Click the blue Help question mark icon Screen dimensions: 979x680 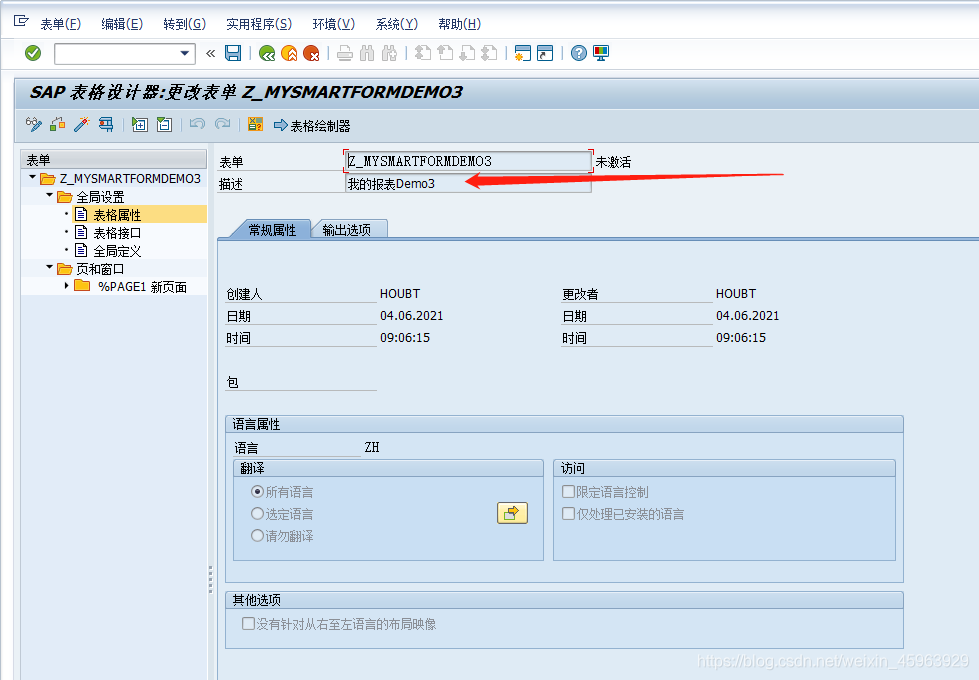click(579, 54)
